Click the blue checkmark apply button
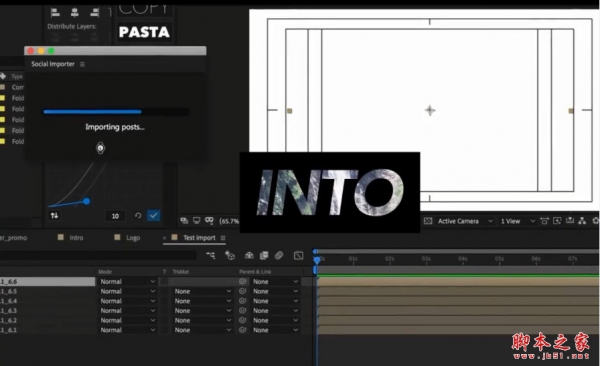Viewport: 600px width, 366px height. [x=153, y=216]
